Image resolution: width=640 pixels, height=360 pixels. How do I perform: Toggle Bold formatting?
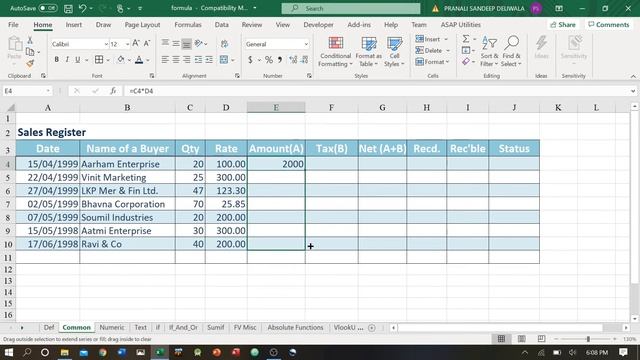coord(56,60)
